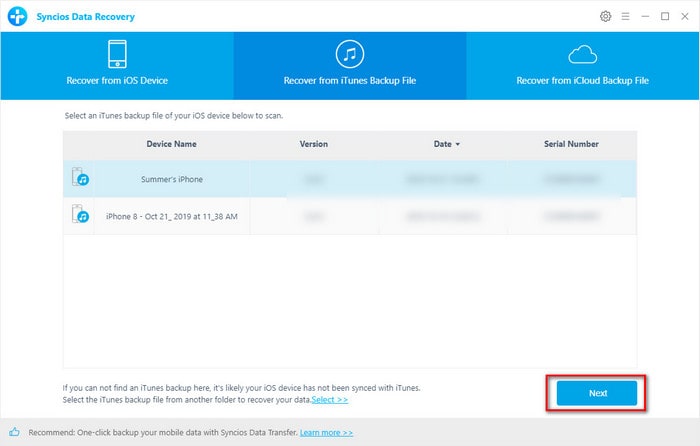Viewport: 700px width, 446px height.
Task: Open the hamburger menu icon
Action: pos(625,17)
